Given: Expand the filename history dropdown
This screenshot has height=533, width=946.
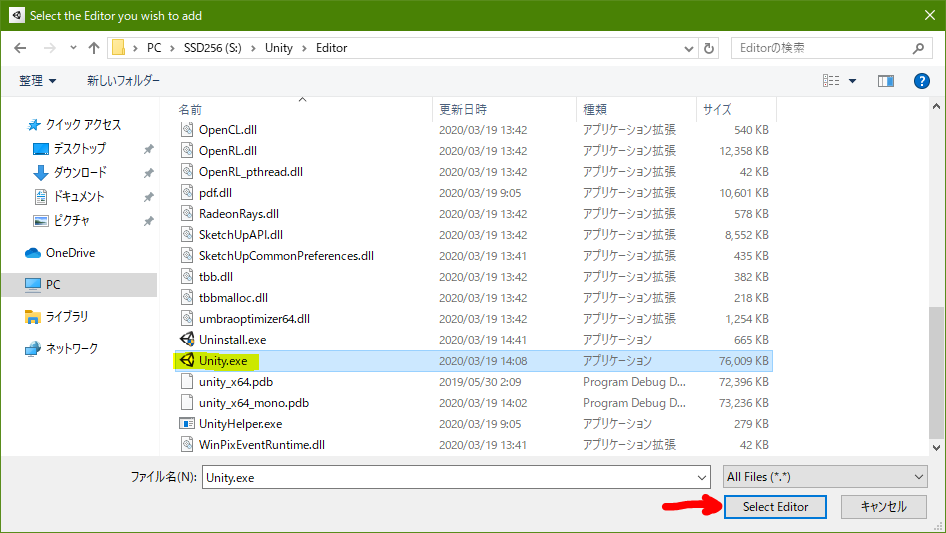Looking at the screenshot, I should click(702, 477).
